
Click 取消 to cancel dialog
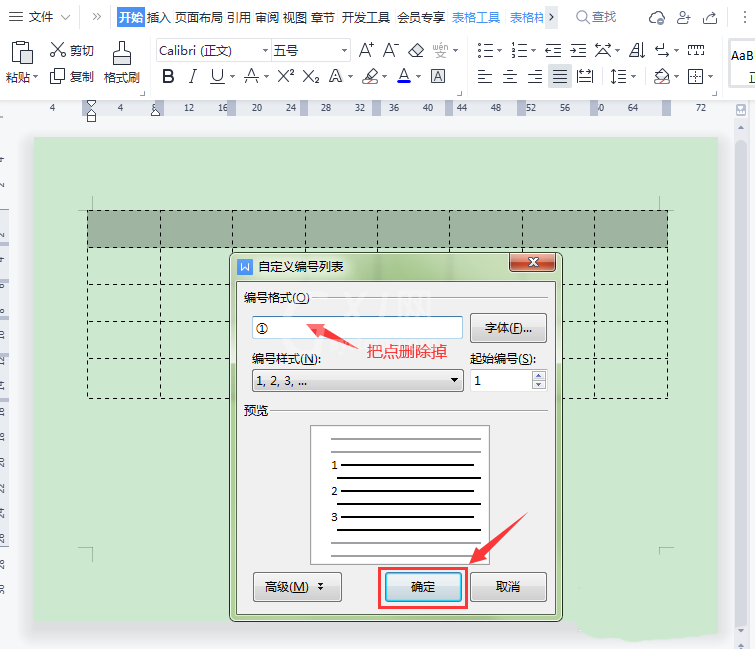508,586
